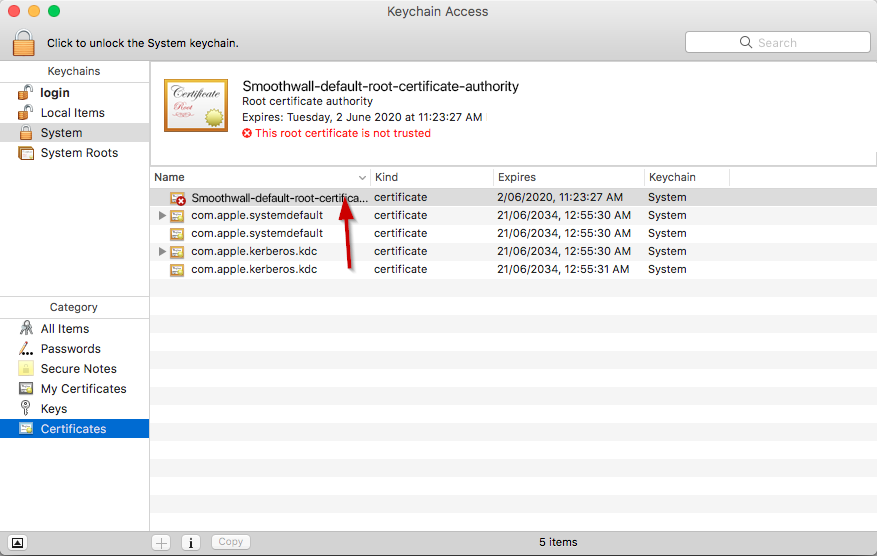
Task: Select the login keychain
Action: (55, 93)
